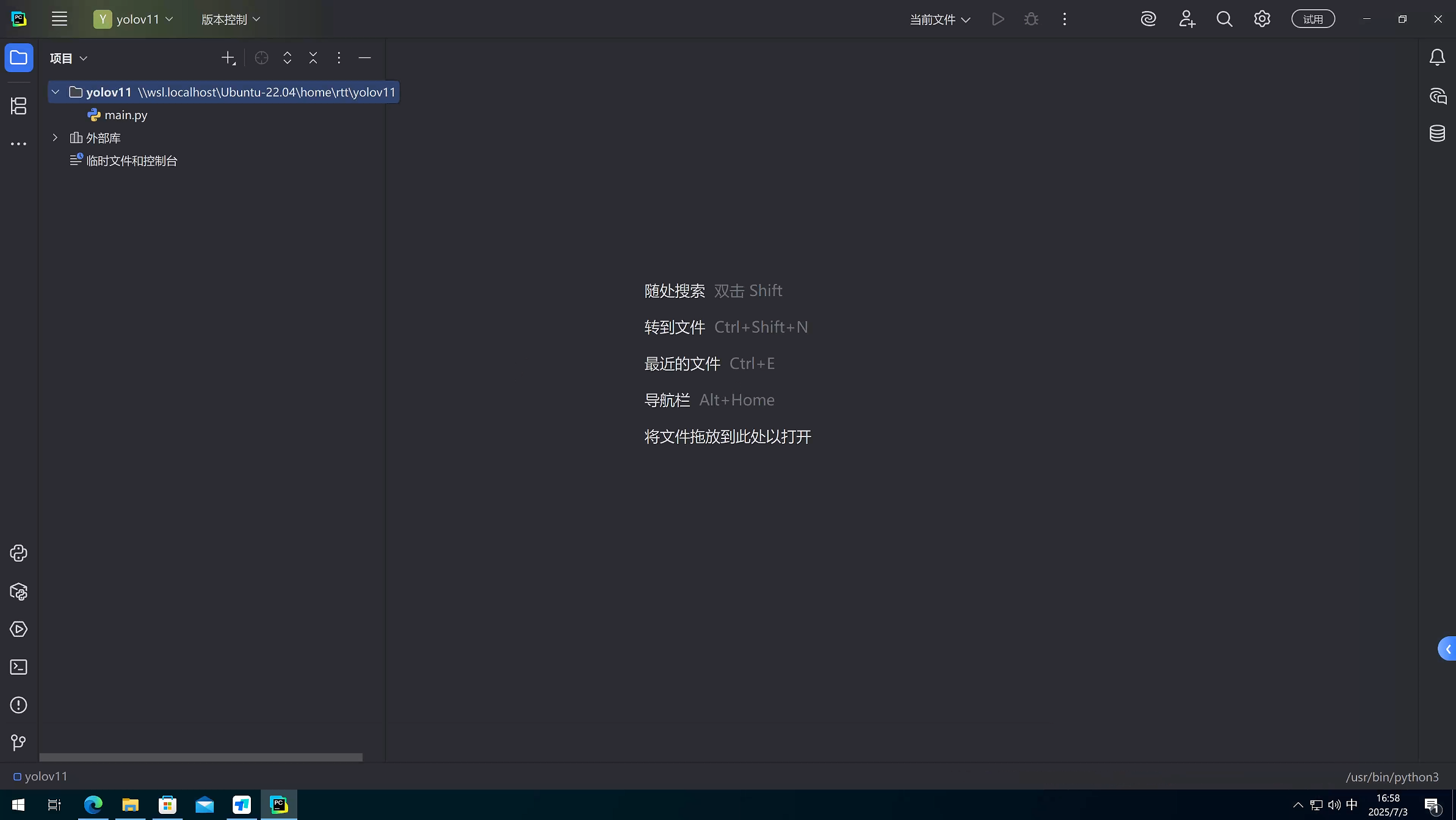The width and height of the screenshot is (1456, 820).
Task: Click the PyCharm icon on the taskbar
Action: (x=279, y=805)
